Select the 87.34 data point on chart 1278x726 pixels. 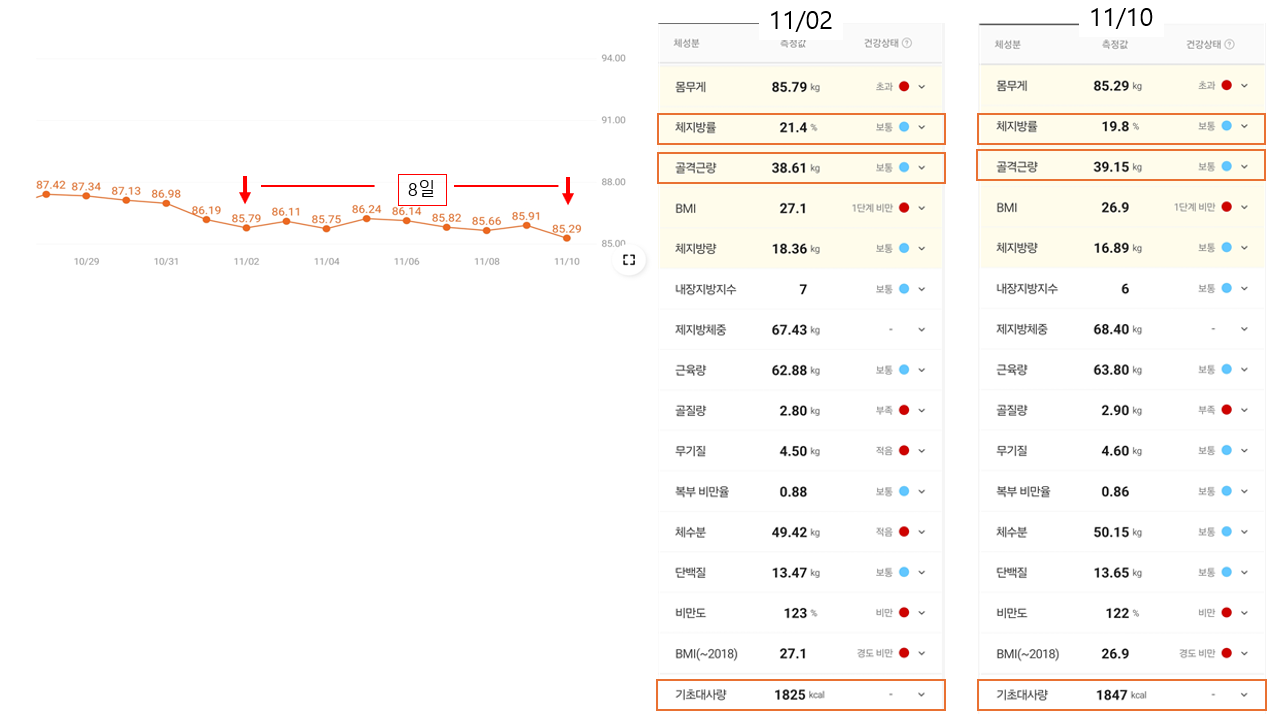[86, 196]
